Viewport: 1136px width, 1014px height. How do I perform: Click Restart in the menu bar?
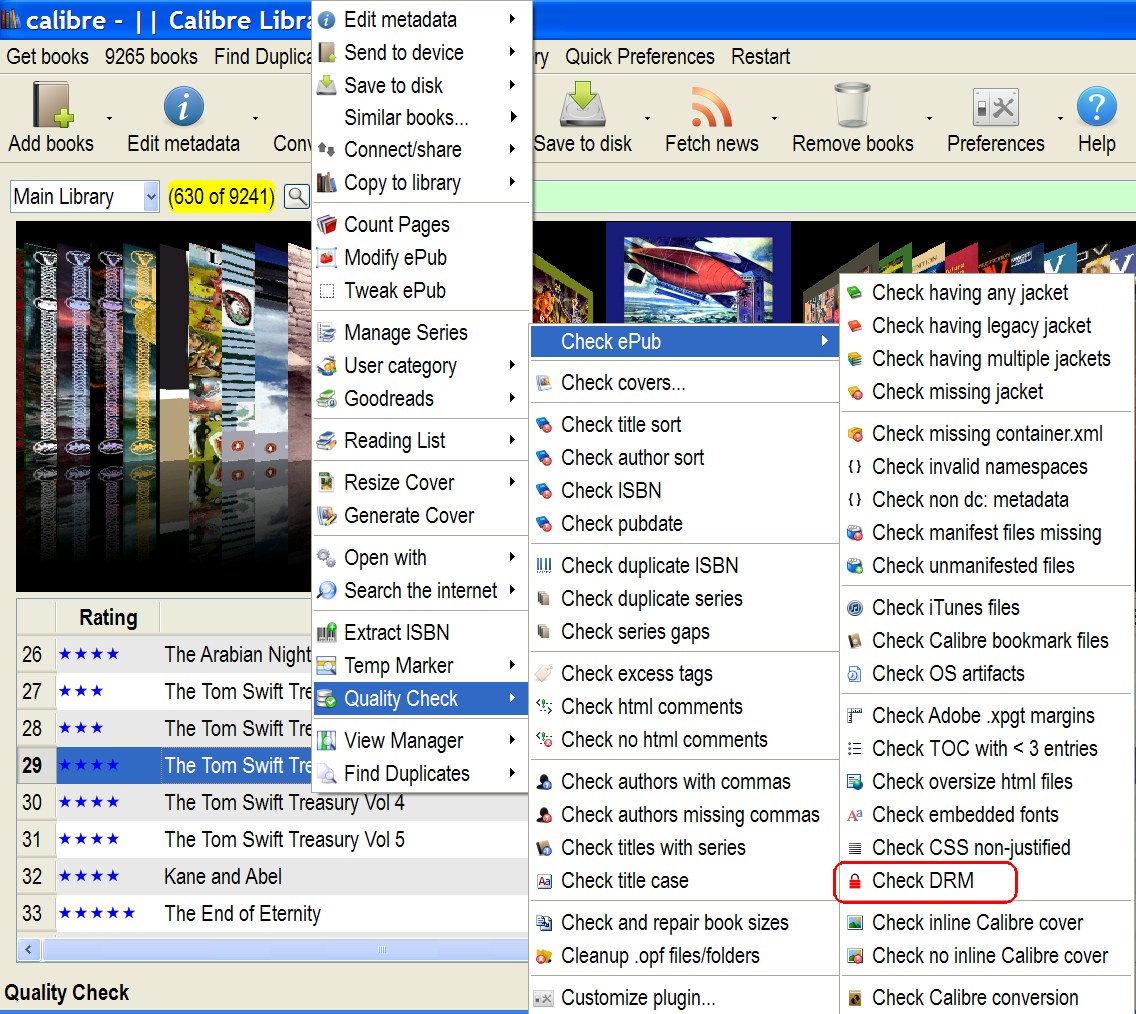(760, 56)
